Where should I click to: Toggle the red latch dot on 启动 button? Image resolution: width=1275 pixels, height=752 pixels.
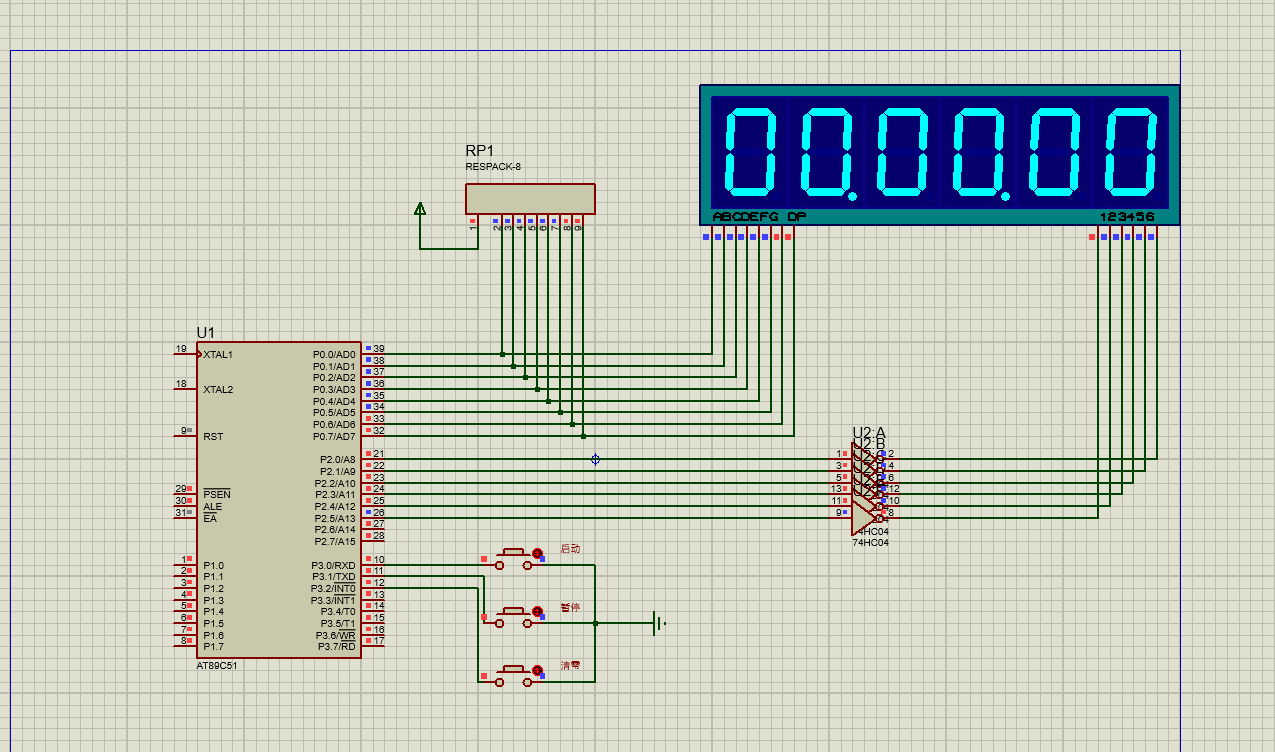coord(536,552)
